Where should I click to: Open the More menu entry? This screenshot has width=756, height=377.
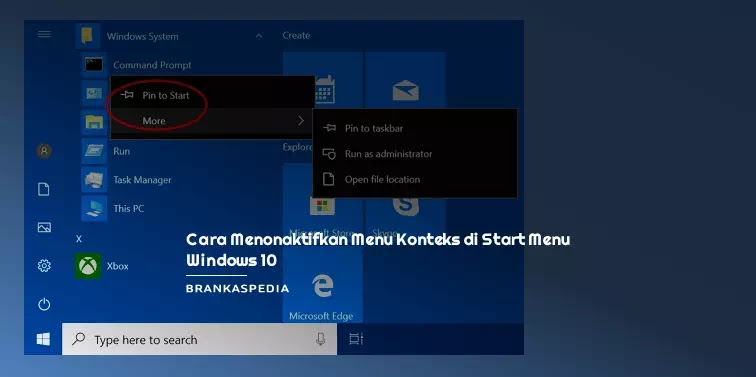(x=213, y=121)
